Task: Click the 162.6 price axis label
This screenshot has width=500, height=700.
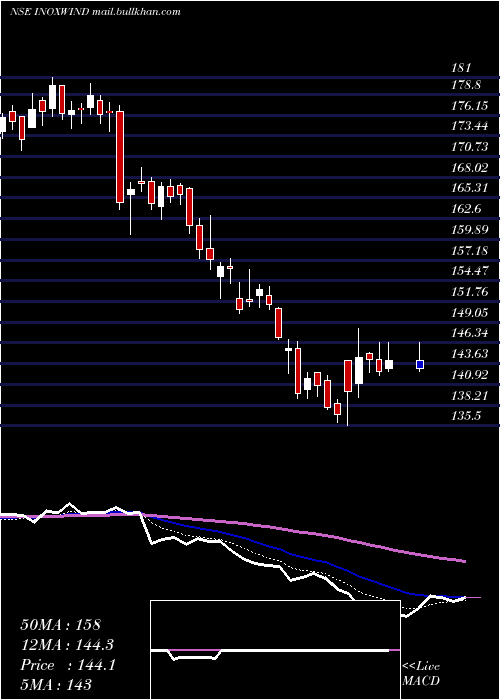Action: [466, 209]
